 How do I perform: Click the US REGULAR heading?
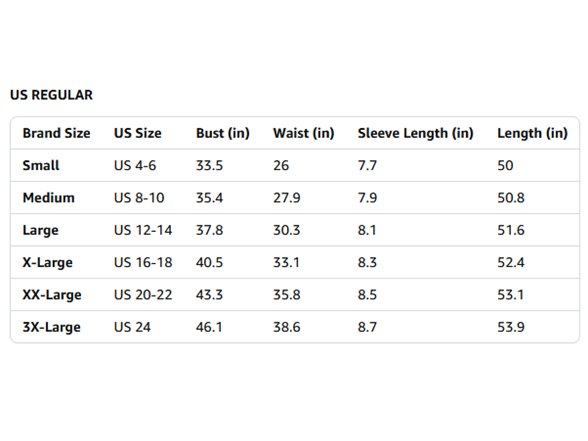tap(51, 95)
